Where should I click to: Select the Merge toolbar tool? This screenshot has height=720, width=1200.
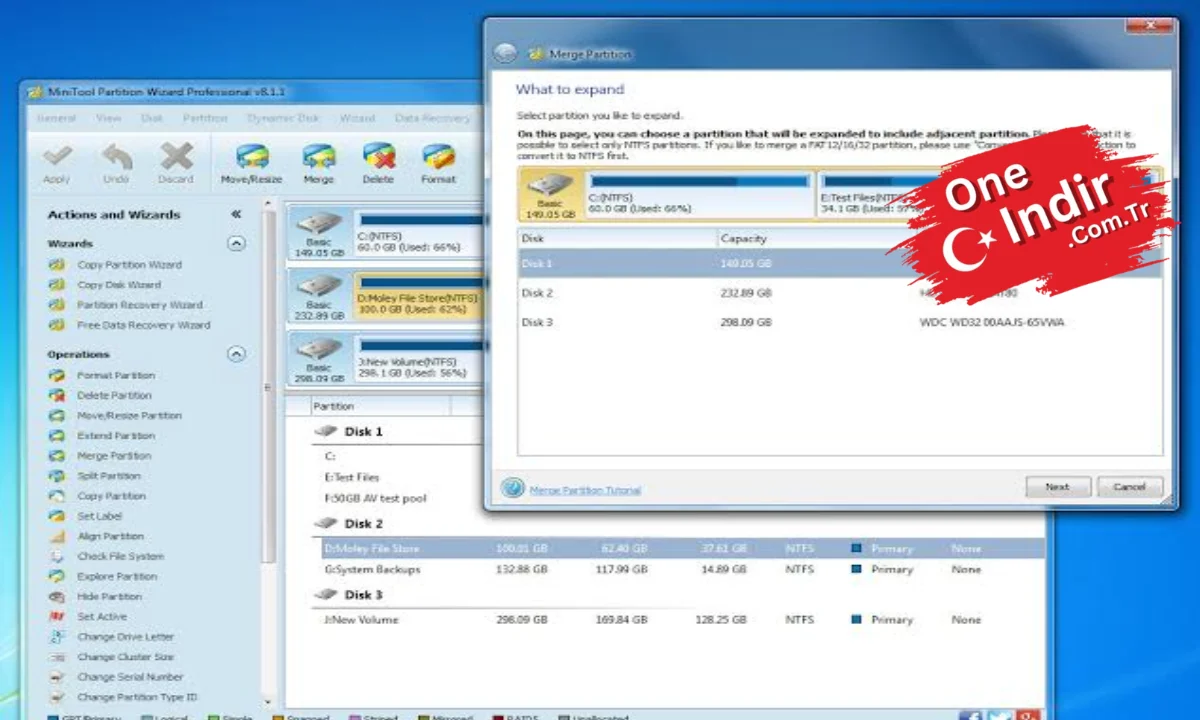318,164
